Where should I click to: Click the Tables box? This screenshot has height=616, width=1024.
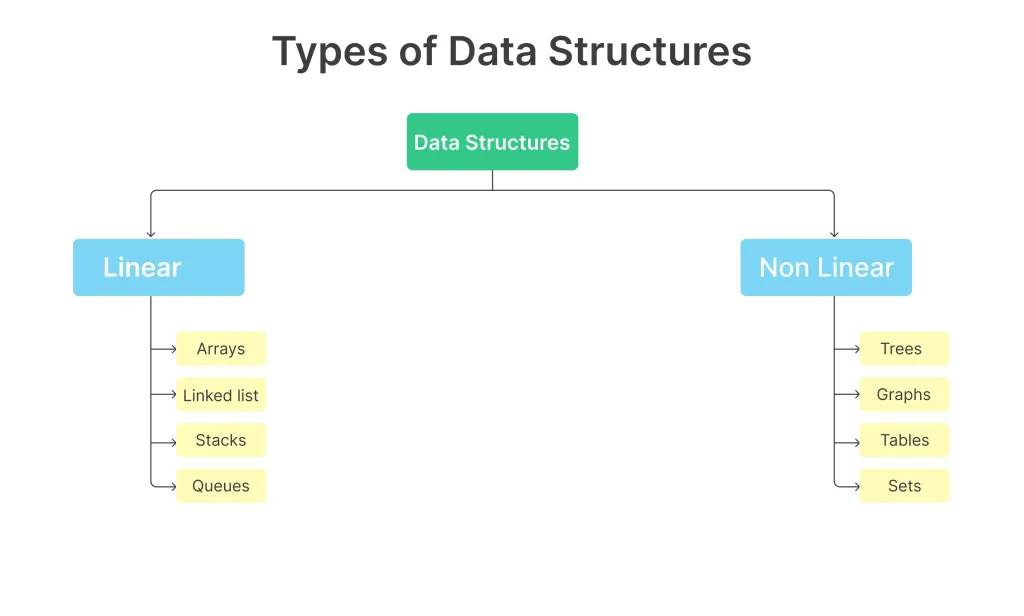(903, 440)
